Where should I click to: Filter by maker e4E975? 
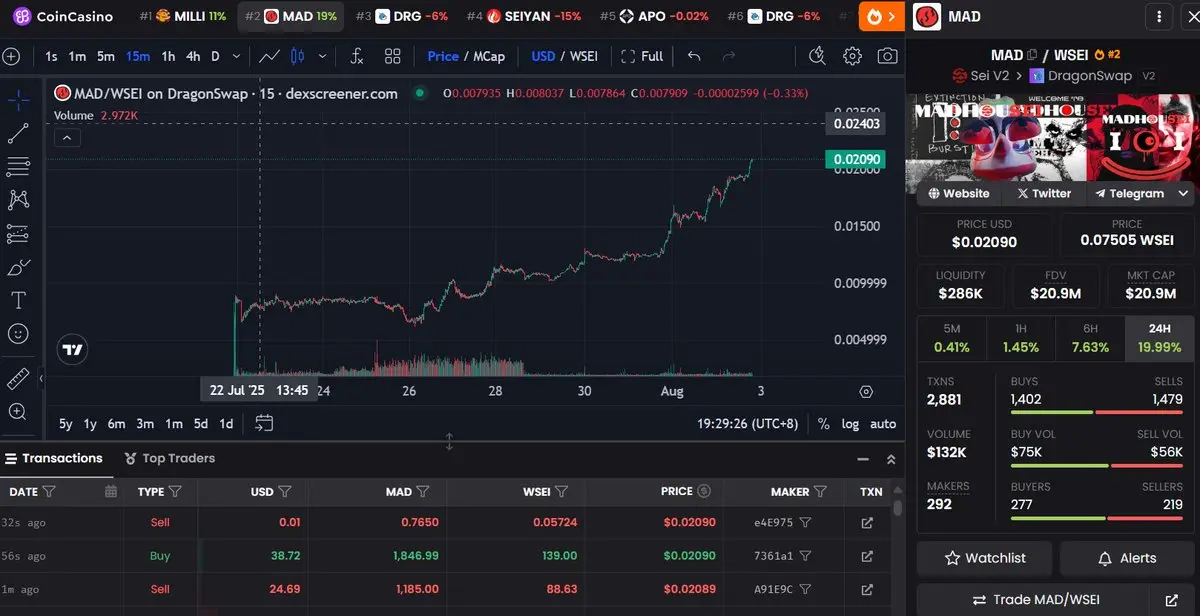[805, 522]
